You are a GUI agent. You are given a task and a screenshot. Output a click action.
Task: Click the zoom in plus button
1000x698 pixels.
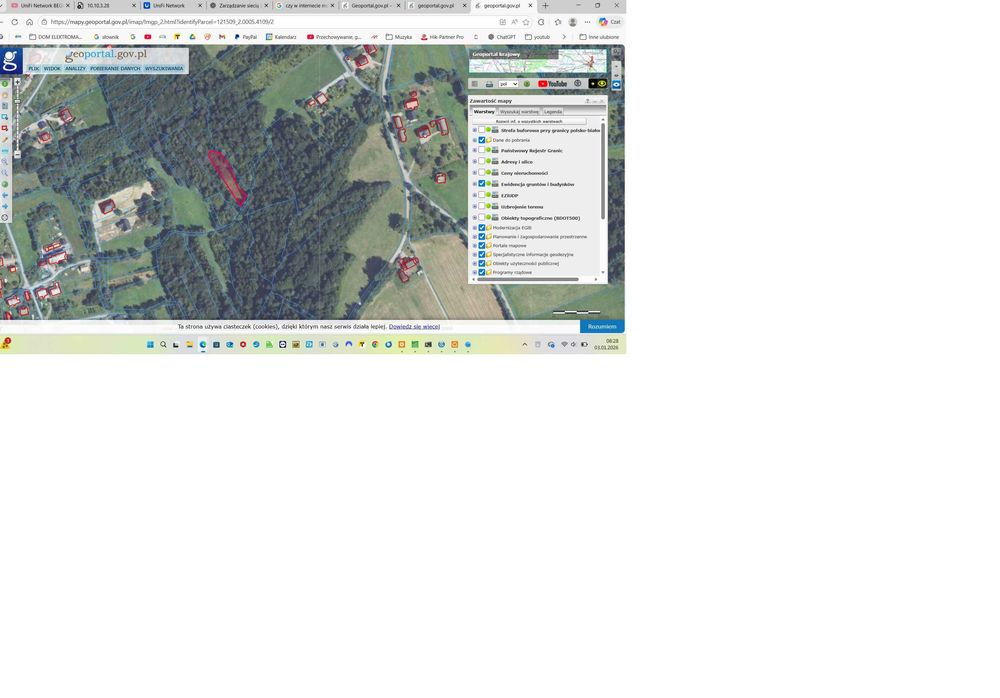point(17,82)
